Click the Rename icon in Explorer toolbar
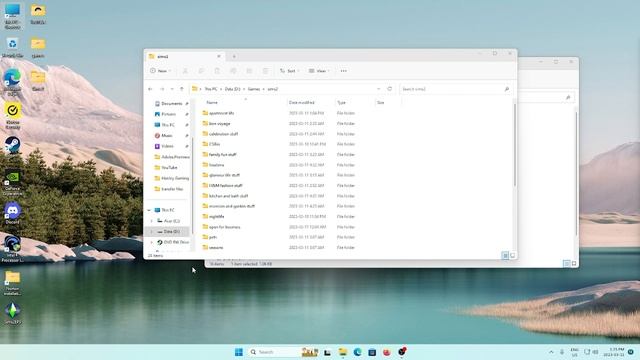The height and width of the screenshot is (360, 640). [x=233, y=71]
